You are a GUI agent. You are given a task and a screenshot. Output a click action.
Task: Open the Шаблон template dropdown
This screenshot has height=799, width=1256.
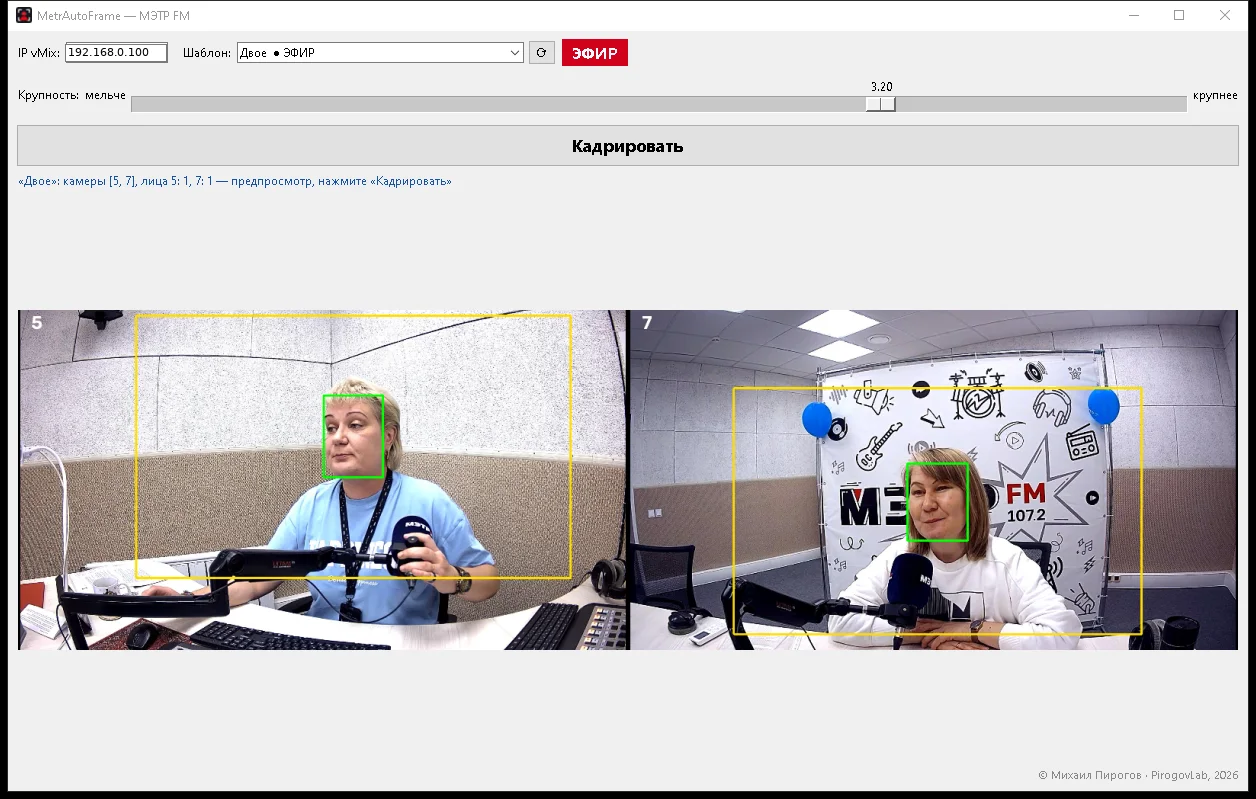click(x=380, y=53)
